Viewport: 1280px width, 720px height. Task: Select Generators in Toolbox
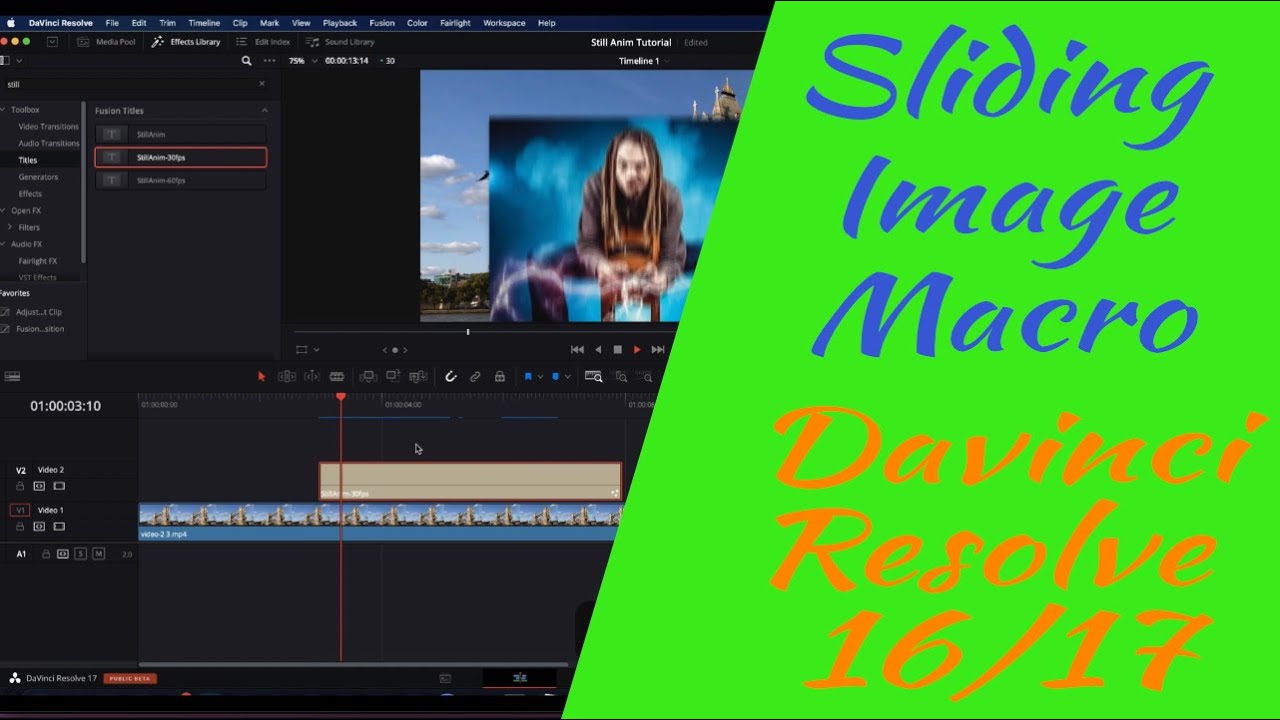pyautogui.click(x=38, y=177)
